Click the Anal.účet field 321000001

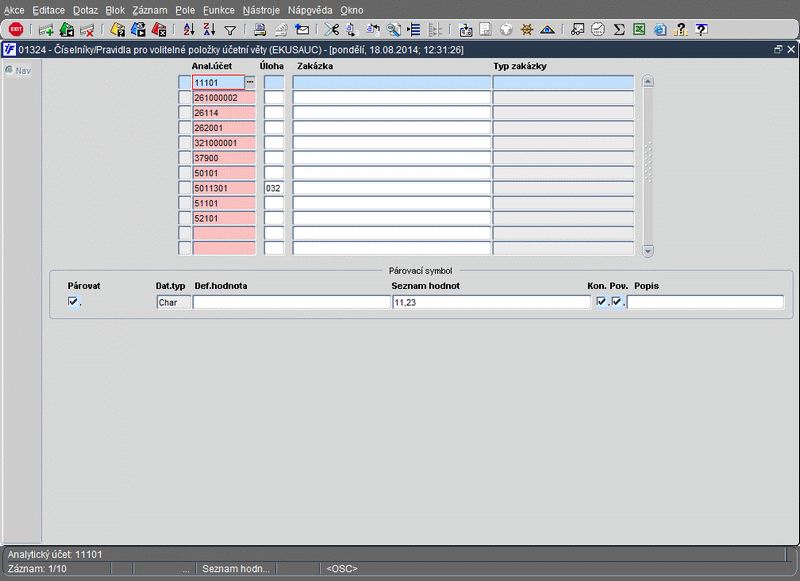tap(224, 143)
